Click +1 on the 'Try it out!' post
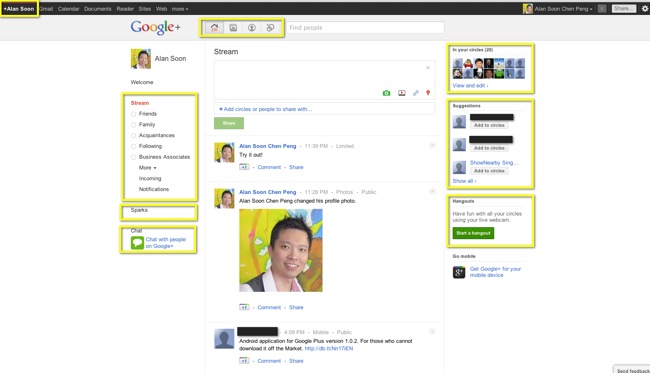Screen dimensions: 650x373 click(x=244, y=167)
